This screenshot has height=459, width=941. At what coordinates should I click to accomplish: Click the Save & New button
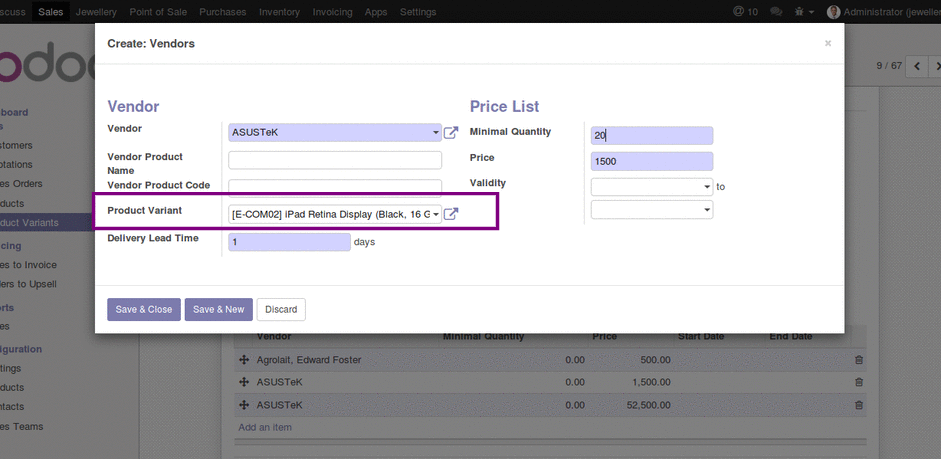pos(218,310)
